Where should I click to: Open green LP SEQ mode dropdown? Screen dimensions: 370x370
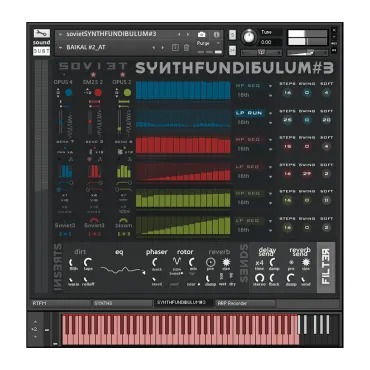(x=270, y=221)
